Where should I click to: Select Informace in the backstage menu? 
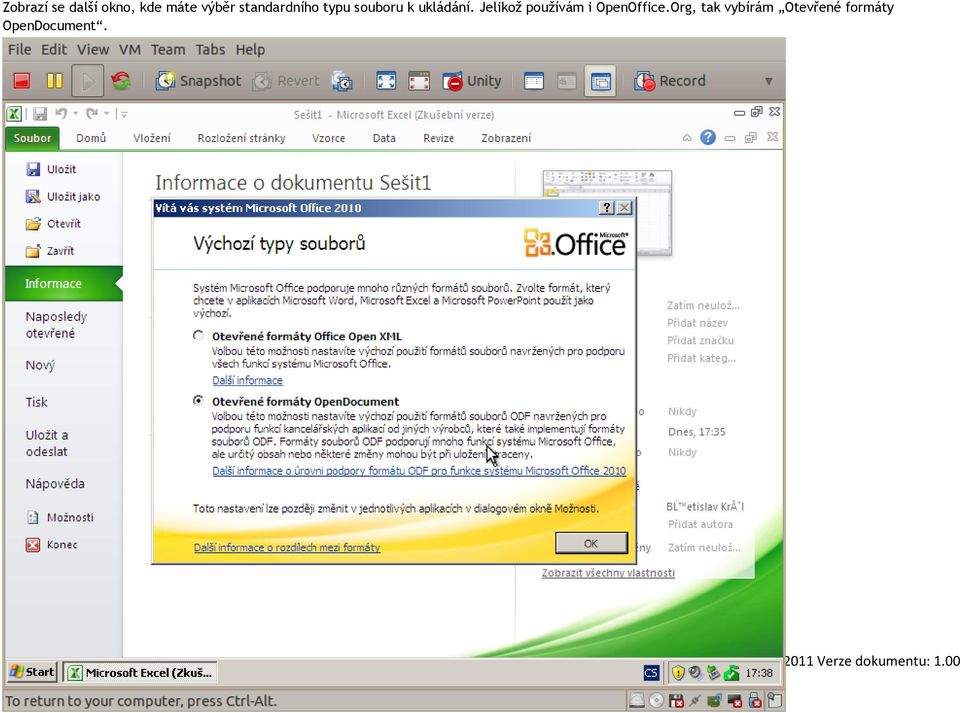[x=64, y=283]
